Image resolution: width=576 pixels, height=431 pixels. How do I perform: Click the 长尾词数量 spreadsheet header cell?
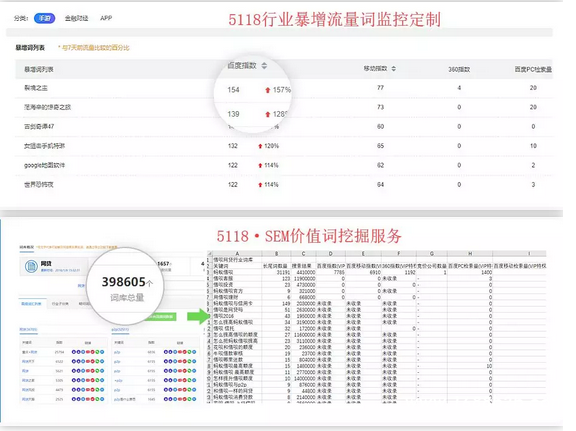point(275,266)
